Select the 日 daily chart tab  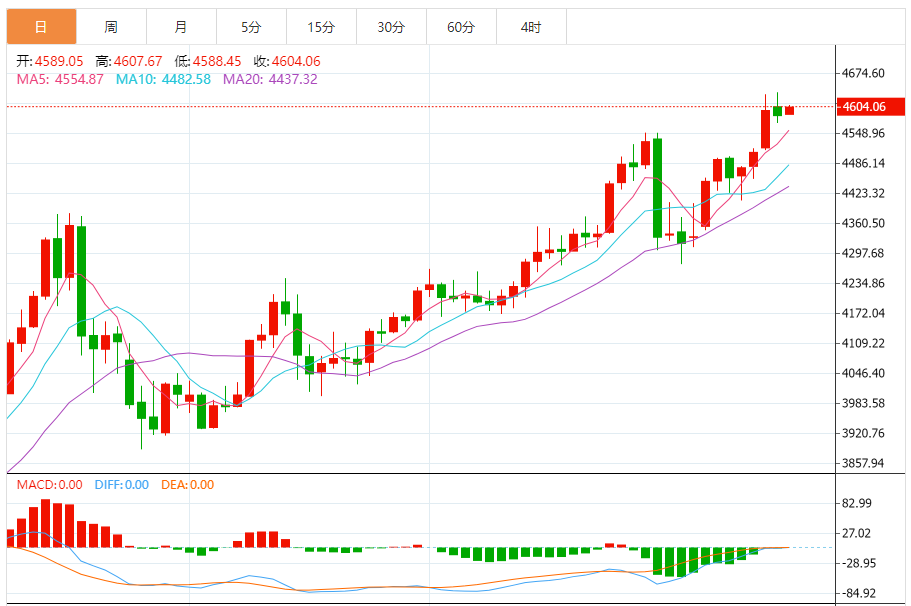40,27
